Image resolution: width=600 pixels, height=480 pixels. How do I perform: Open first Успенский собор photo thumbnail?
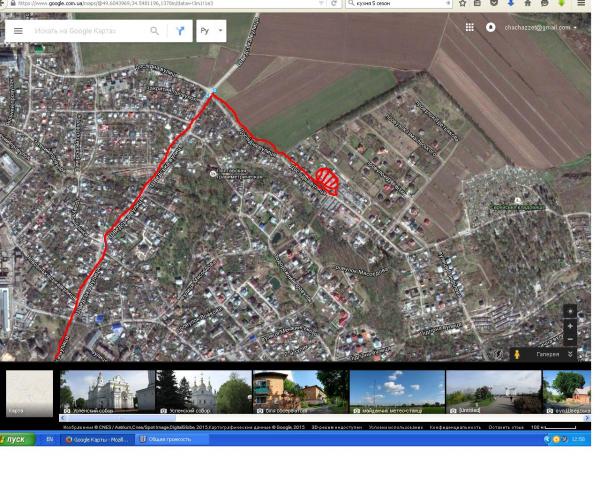108,392
